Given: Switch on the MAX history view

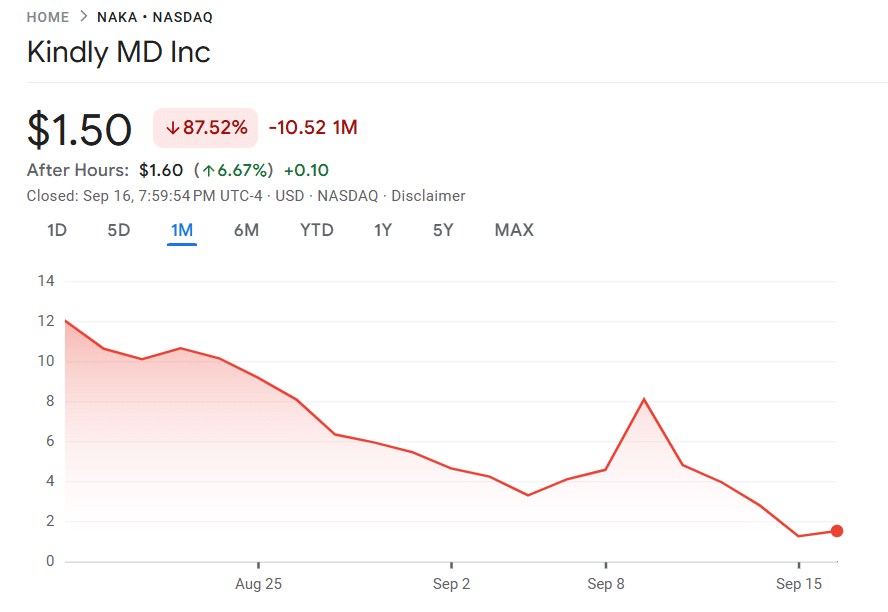Looking at the screenshot, I should (x=513, y=229).
